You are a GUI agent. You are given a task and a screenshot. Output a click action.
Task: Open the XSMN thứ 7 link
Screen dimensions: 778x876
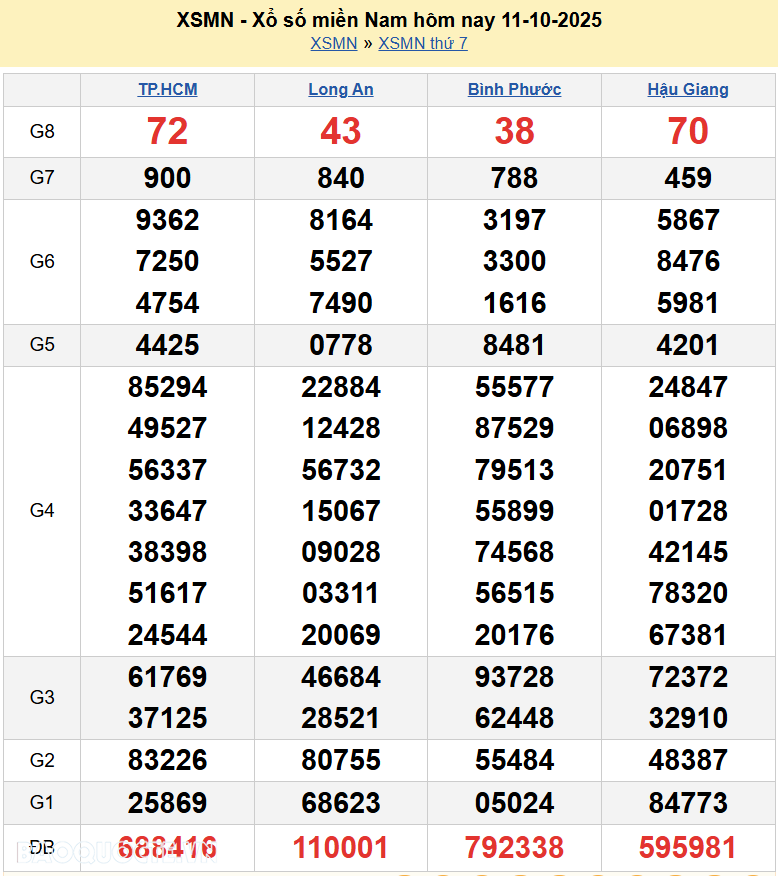[422, 43]
